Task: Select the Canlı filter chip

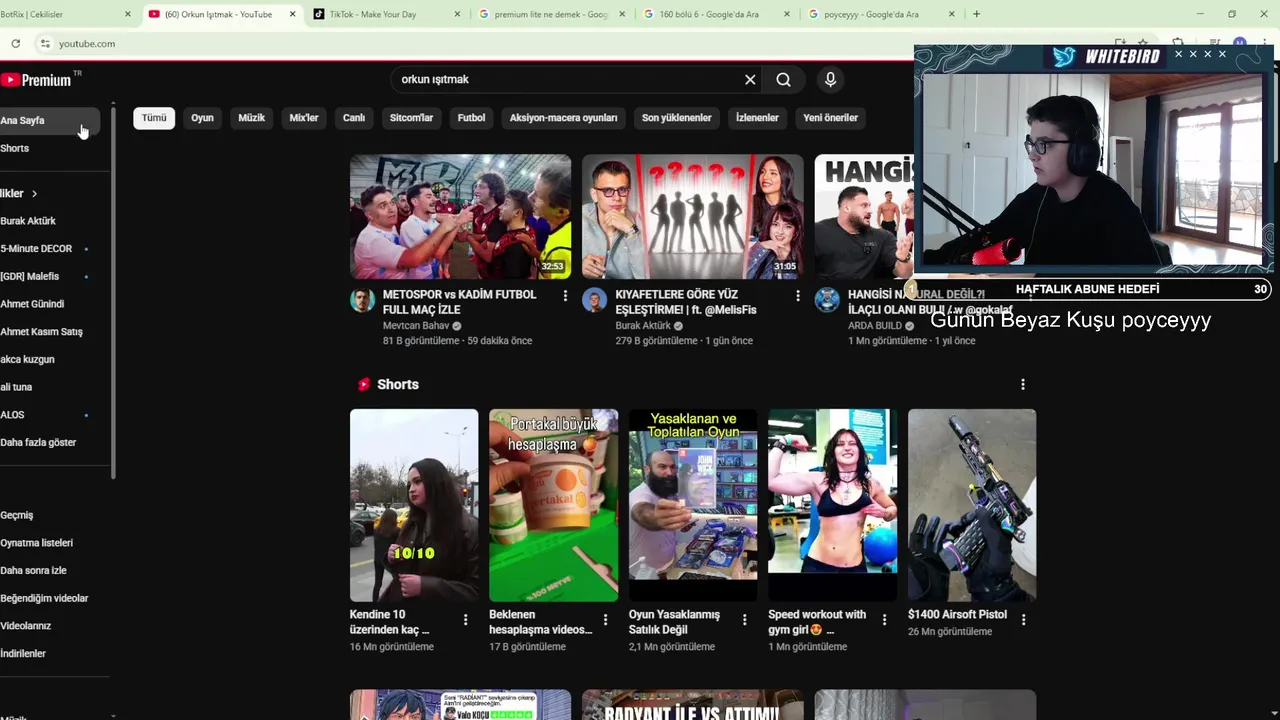Action: tap(354, 118)
